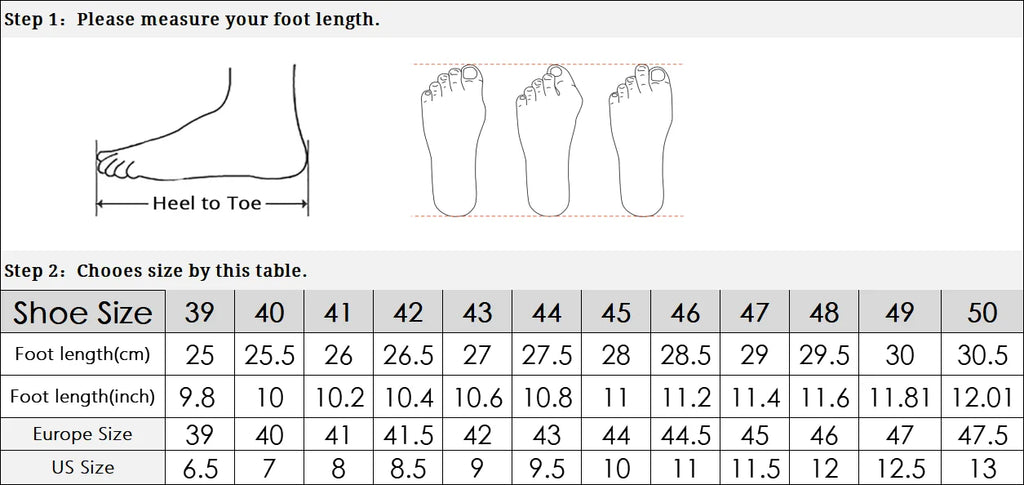Click the 13 US size cell
This screenshot has width=1024, height=485.
pos(982,468)
